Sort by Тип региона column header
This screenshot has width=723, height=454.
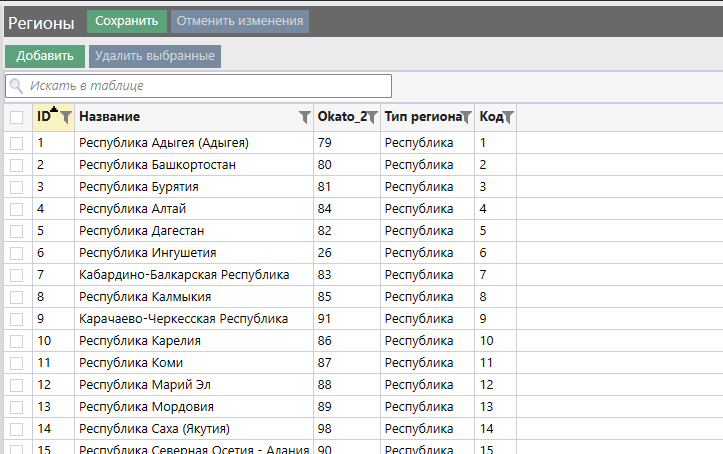click(421, 117)
